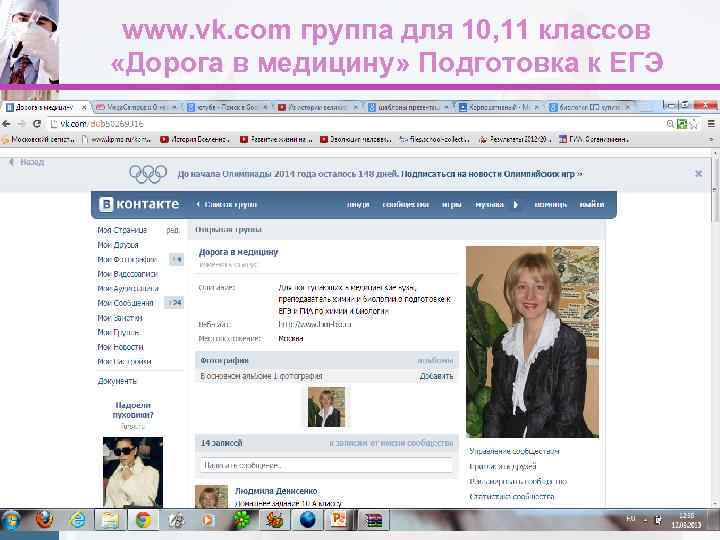720x540 pixels.
Task: Open the album photo thumbnail
Action: pos(326,407)
